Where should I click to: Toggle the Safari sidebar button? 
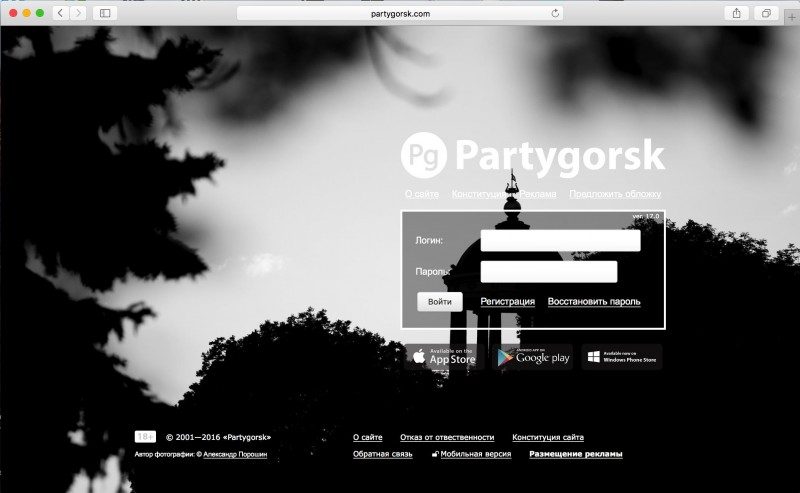104,13
